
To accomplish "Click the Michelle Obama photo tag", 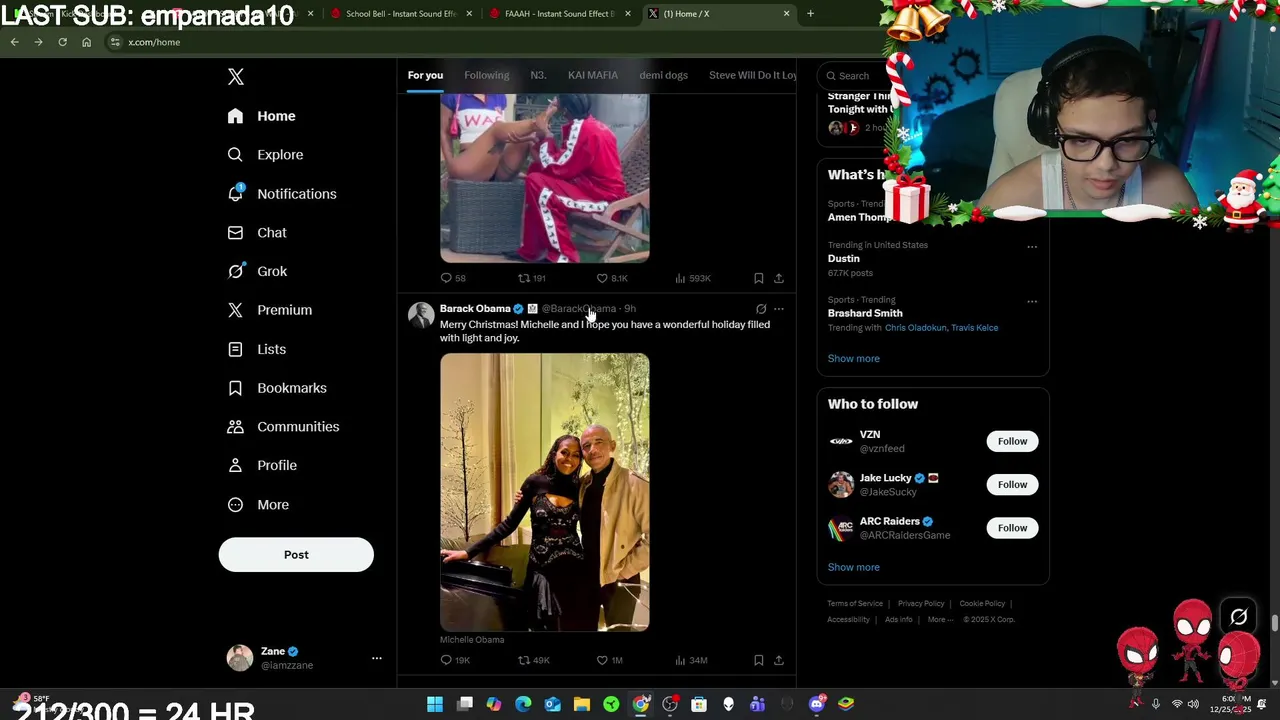I will (472, 640).
